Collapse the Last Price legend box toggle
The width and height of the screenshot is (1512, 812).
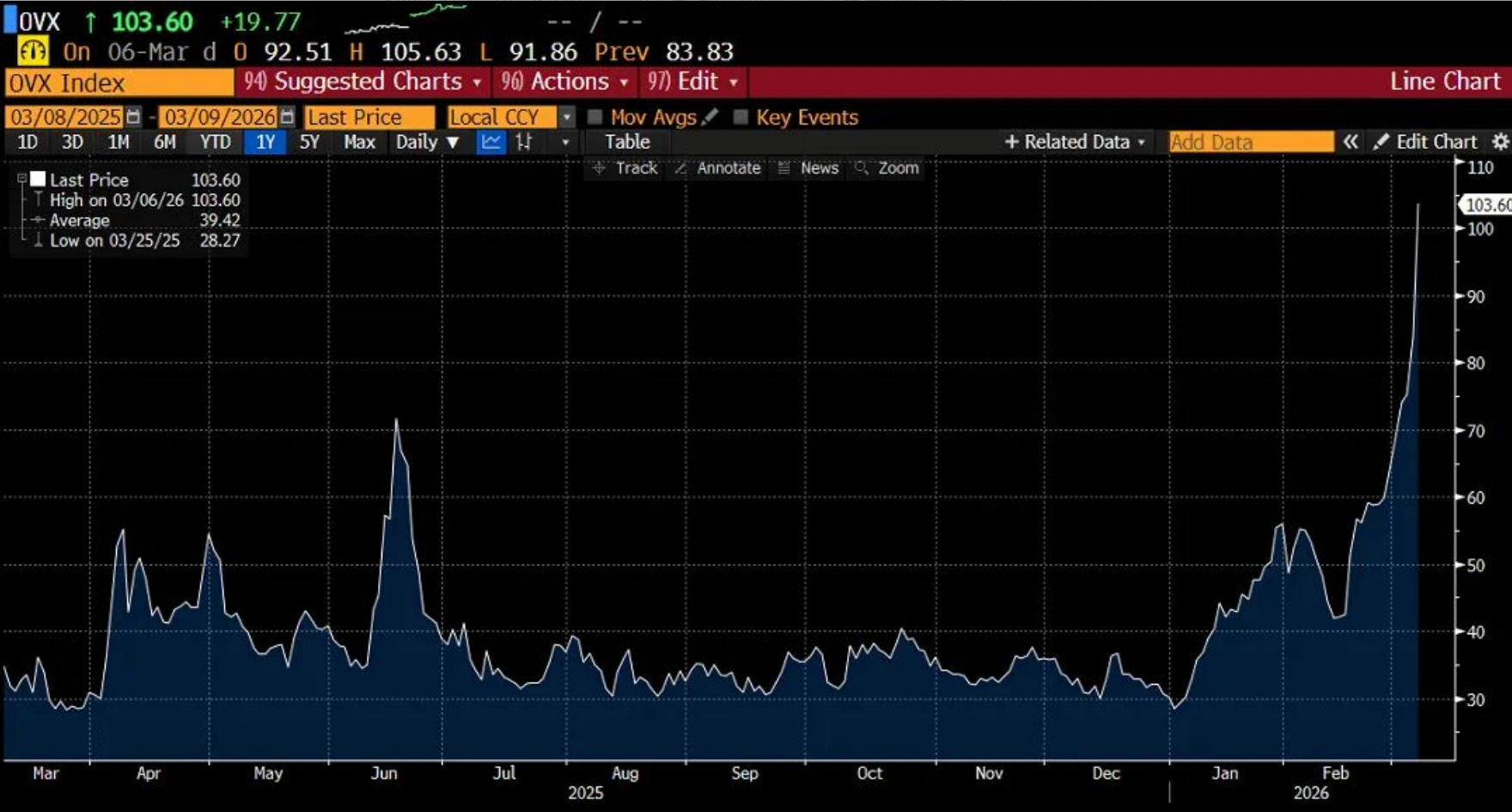[22, 180]
